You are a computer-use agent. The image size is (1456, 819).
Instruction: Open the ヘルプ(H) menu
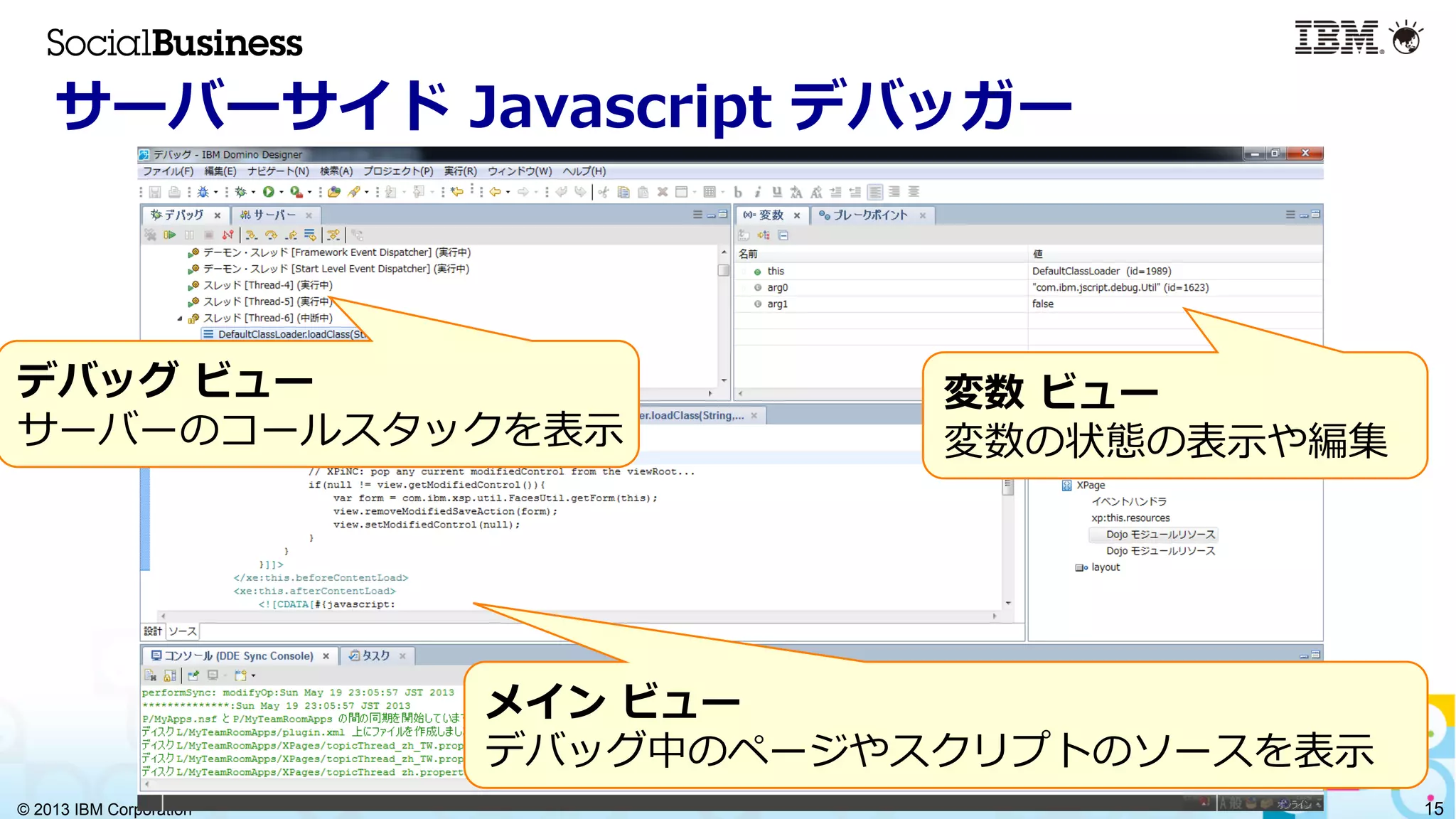(x=584, y=171)
